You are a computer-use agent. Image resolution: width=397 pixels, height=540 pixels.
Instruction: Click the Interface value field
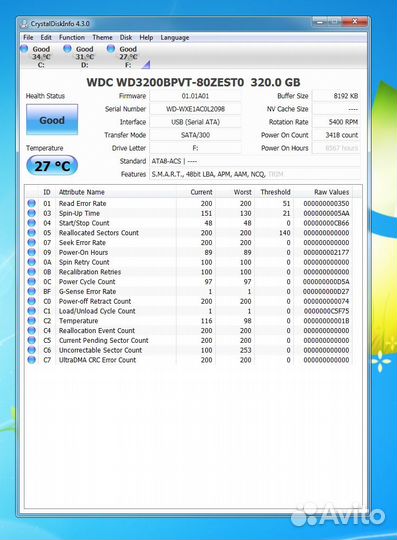195,122
